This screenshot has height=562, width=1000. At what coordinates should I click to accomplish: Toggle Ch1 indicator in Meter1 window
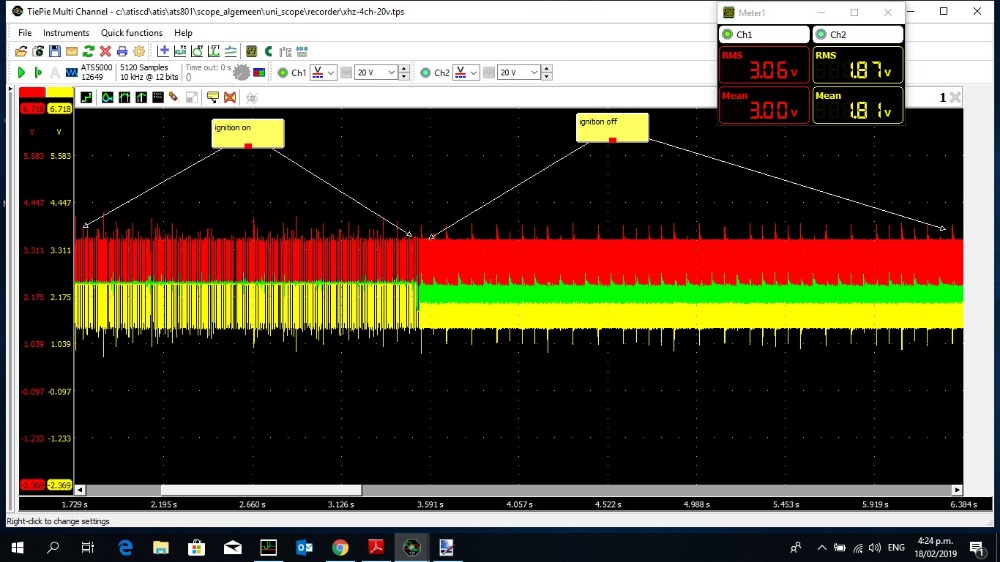coord(727,35)
